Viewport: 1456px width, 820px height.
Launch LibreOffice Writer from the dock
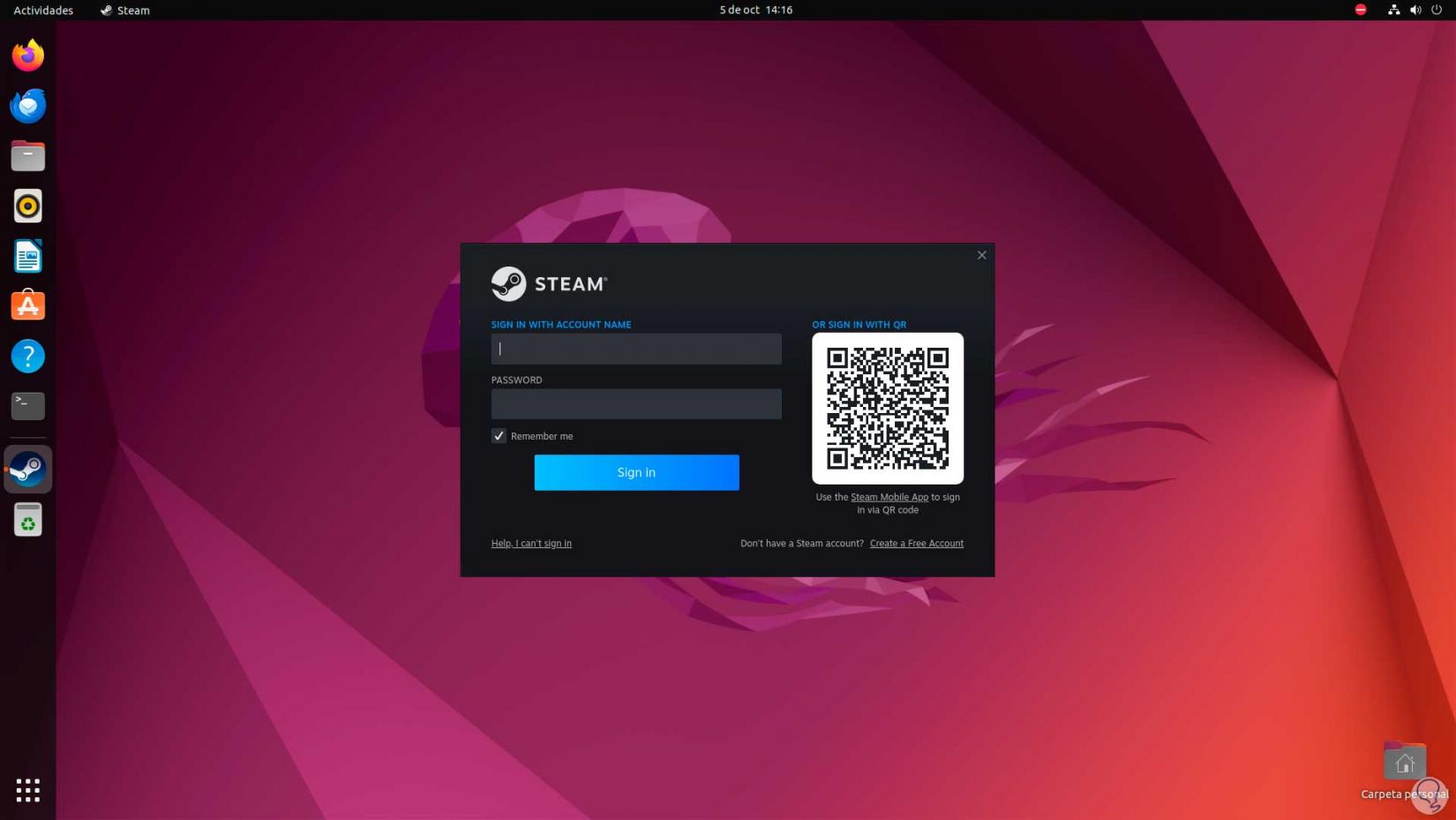click(28, 257)
